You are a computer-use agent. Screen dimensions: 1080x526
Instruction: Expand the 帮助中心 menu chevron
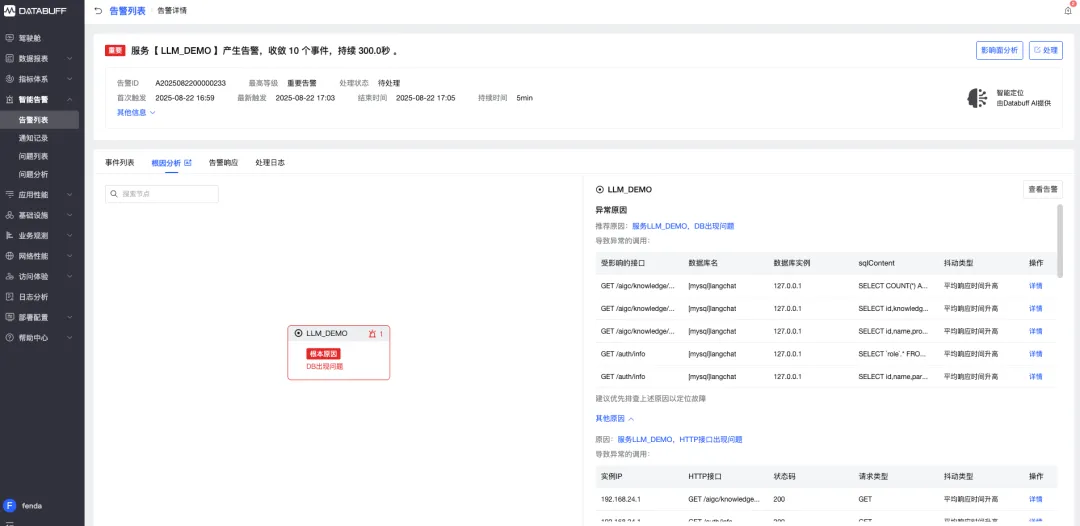(71, 338)
